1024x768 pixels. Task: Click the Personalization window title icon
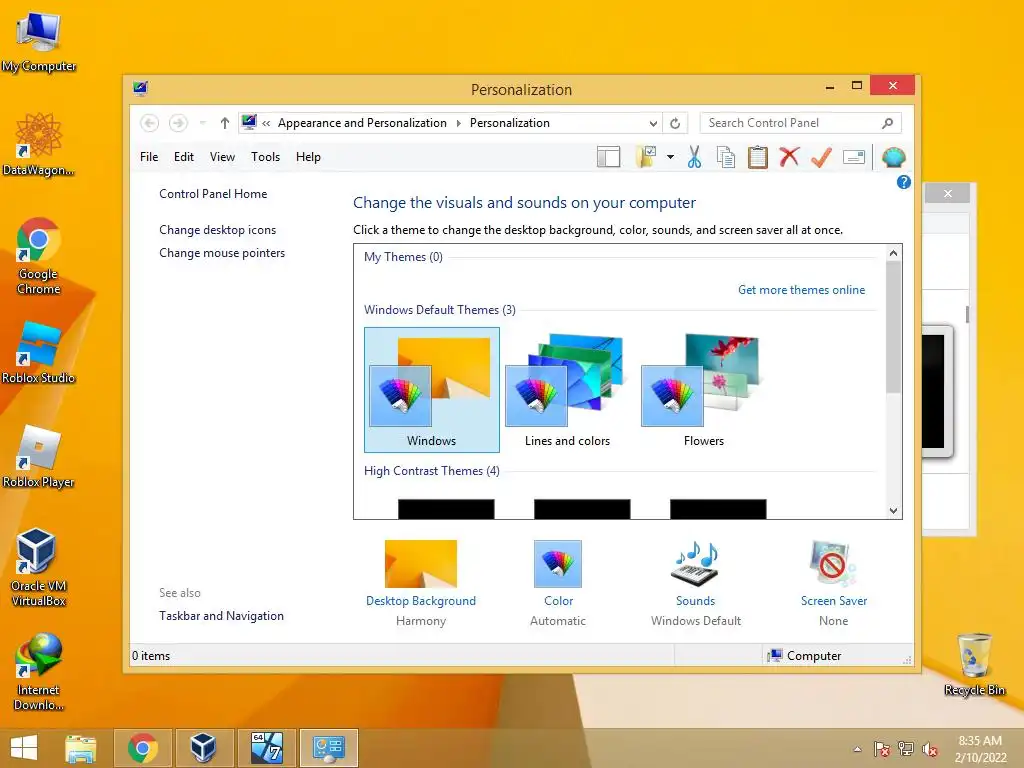tap(140, 89)
